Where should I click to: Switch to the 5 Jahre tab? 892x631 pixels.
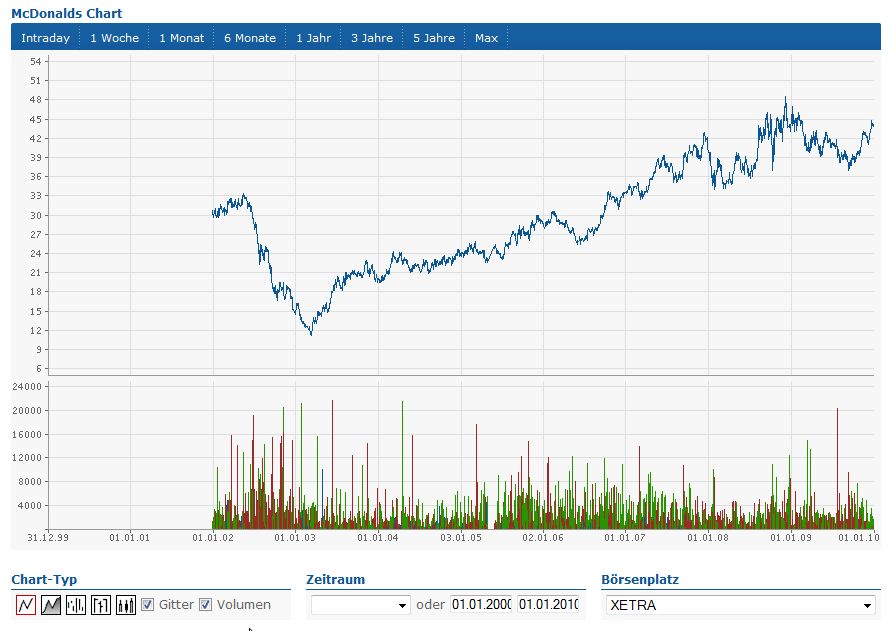(x=433, y=38)
